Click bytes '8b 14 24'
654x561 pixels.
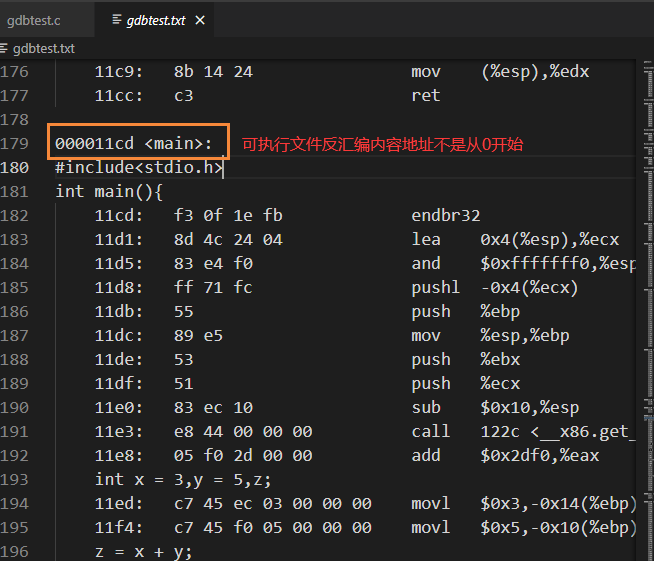[213, 72]
